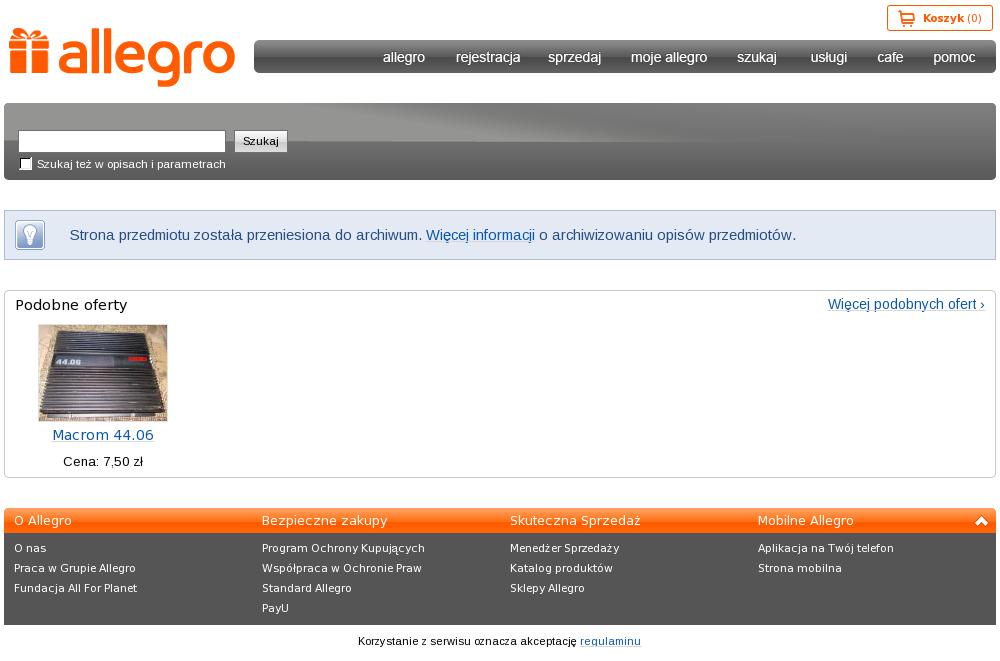The width and height of the screenshot is (1000, 661).
Task: Click the Szukaj search button
Action: coord(261,141)
